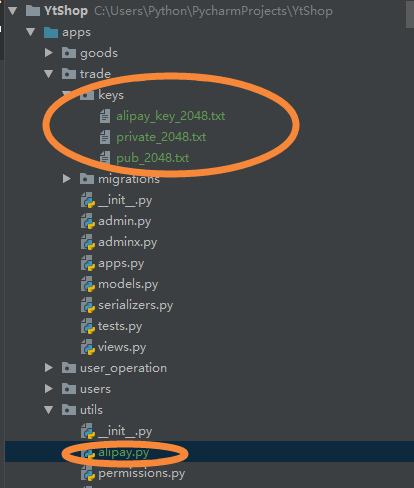The image size is (414, 488).
Task: Open views.py file
Action: pyautogui.click(x=122, y=347)
